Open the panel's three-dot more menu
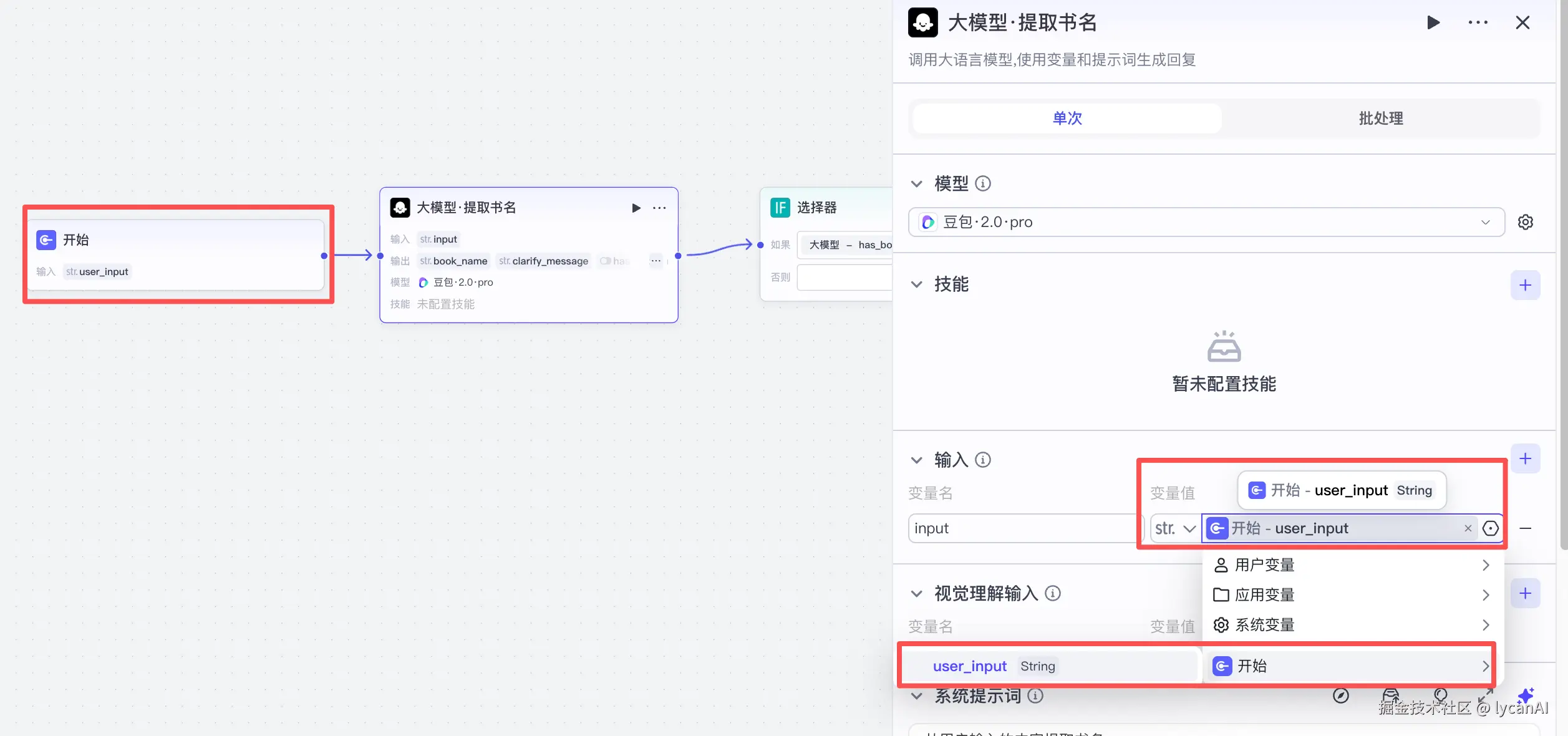This screenshot has height=736, width=1568. click(1478, 23)
